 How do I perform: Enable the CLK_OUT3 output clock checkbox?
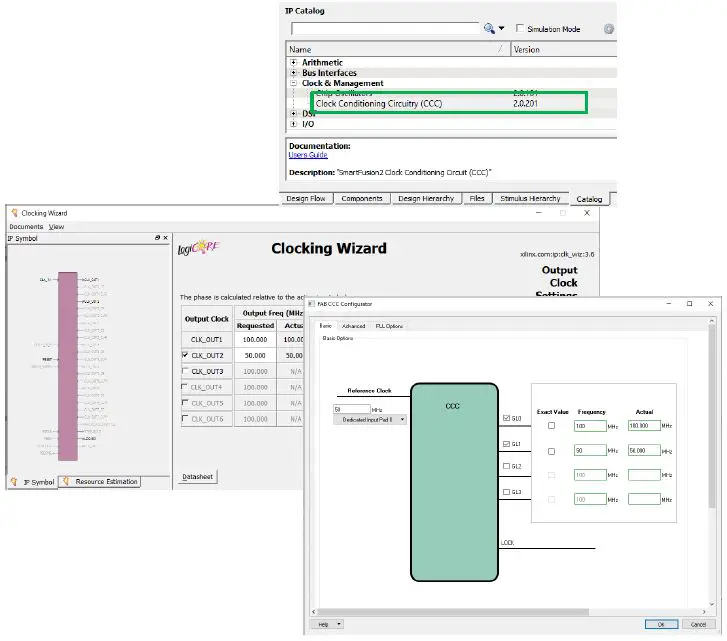[185, 371]
